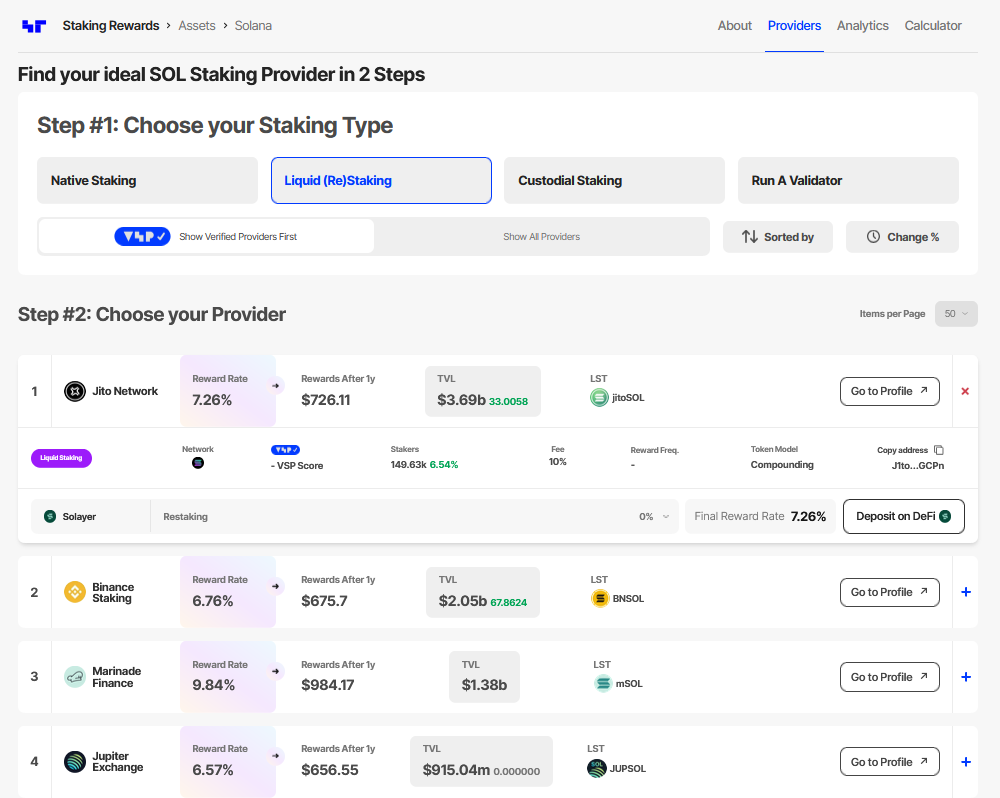Viewport: 1000px width, 798px height.
Task: Choose Liquid (Re)Staking type
Action: coord(381,181)
